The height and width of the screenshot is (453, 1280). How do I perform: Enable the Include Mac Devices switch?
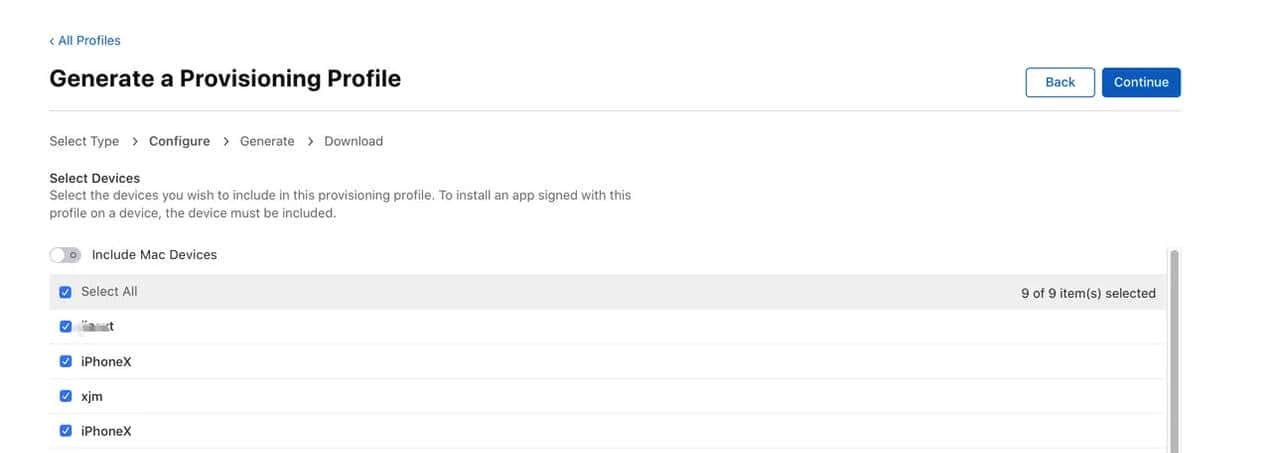[x=65, y=255]
